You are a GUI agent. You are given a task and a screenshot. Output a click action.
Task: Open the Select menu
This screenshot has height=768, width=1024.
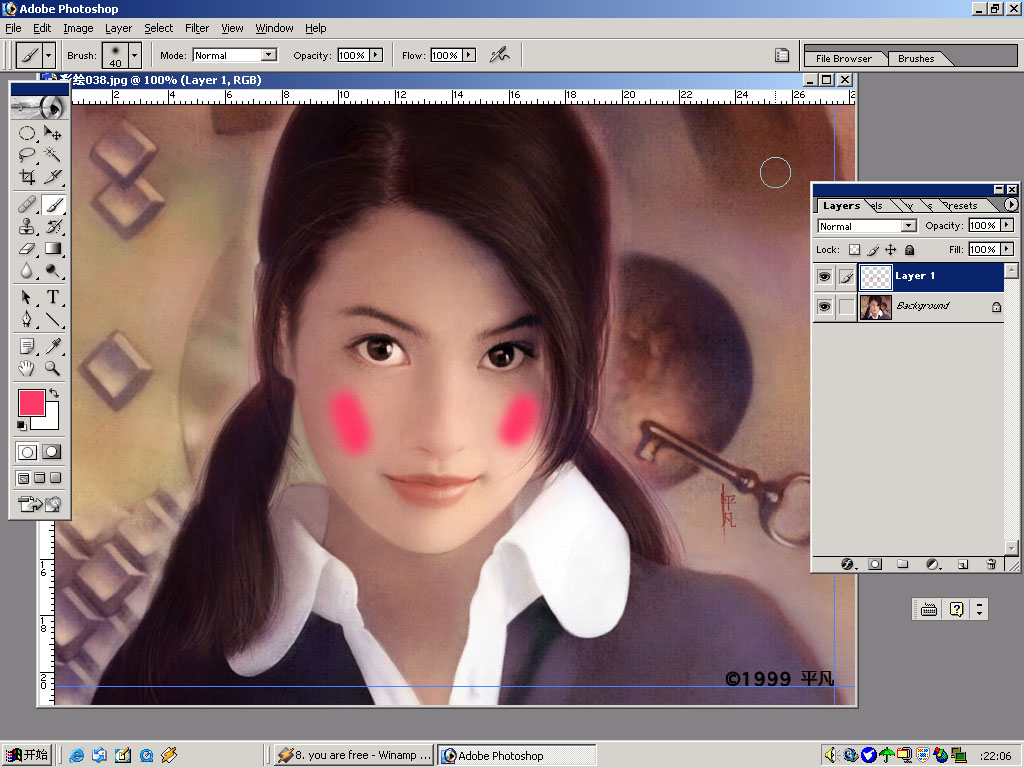pyautogui.click(x=159, y=28)
